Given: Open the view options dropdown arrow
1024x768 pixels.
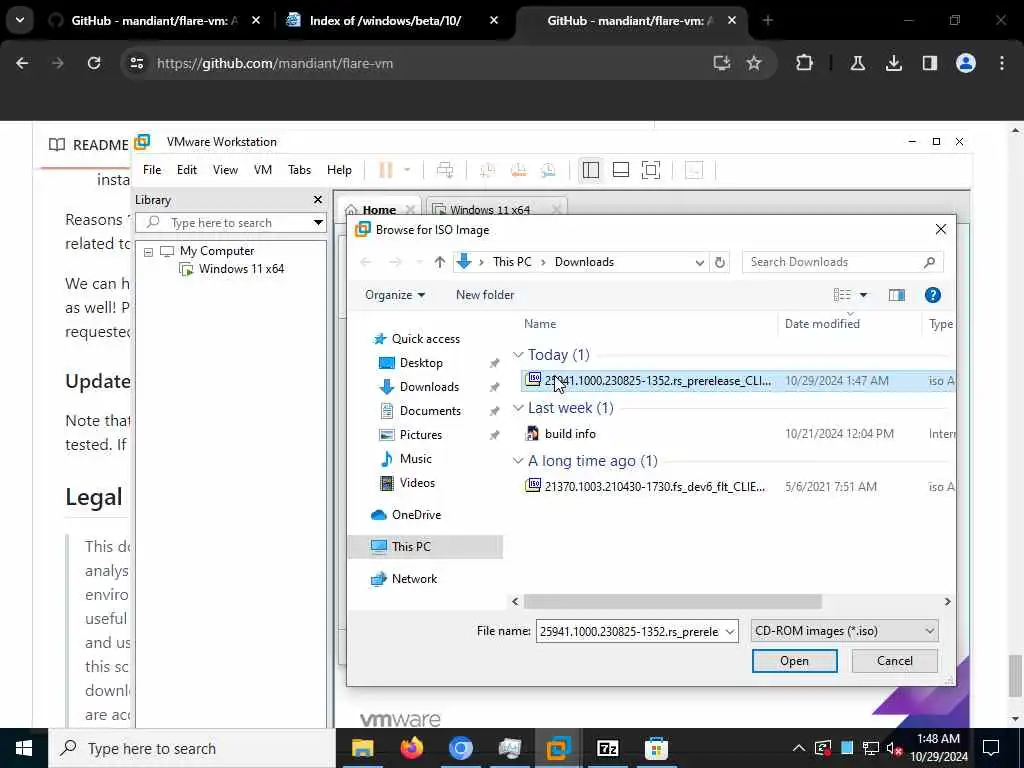Looking at the screenshot, I should pos(863,295).
